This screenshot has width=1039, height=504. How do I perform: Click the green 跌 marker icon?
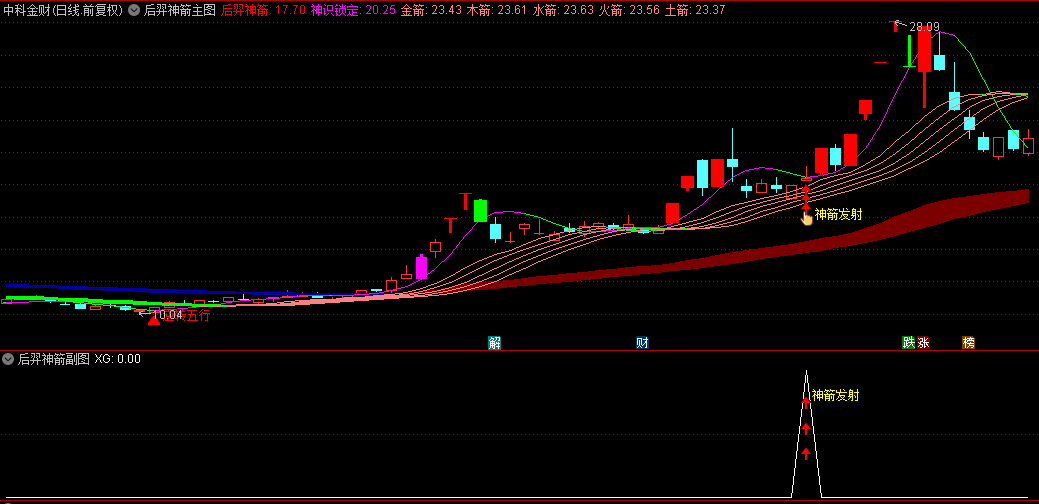[x=908, y=342]
